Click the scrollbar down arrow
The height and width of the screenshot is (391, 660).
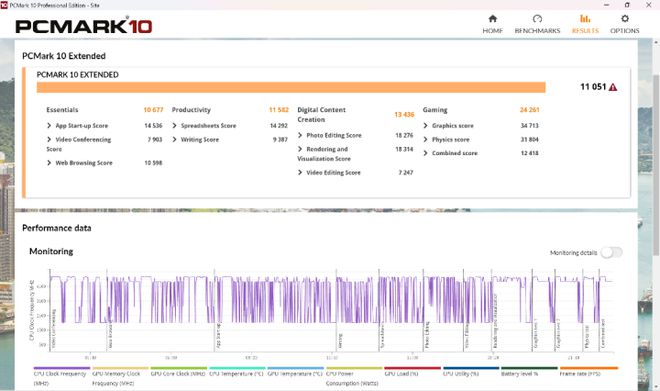click(x=656, y=387)
